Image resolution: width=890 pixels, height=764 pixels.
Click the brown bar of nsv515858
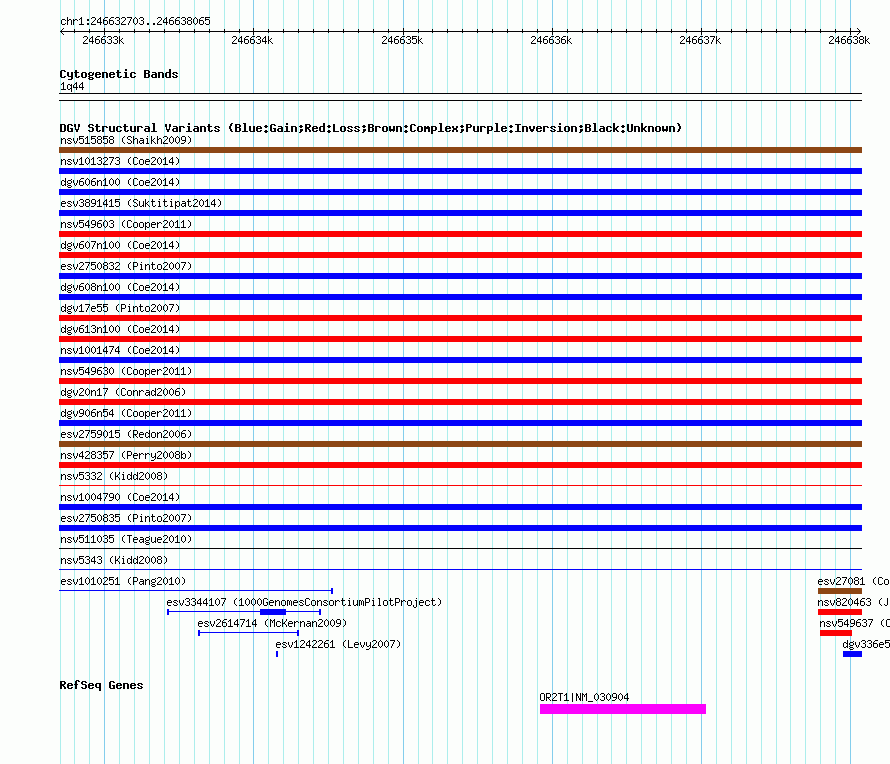pos(460,150)
